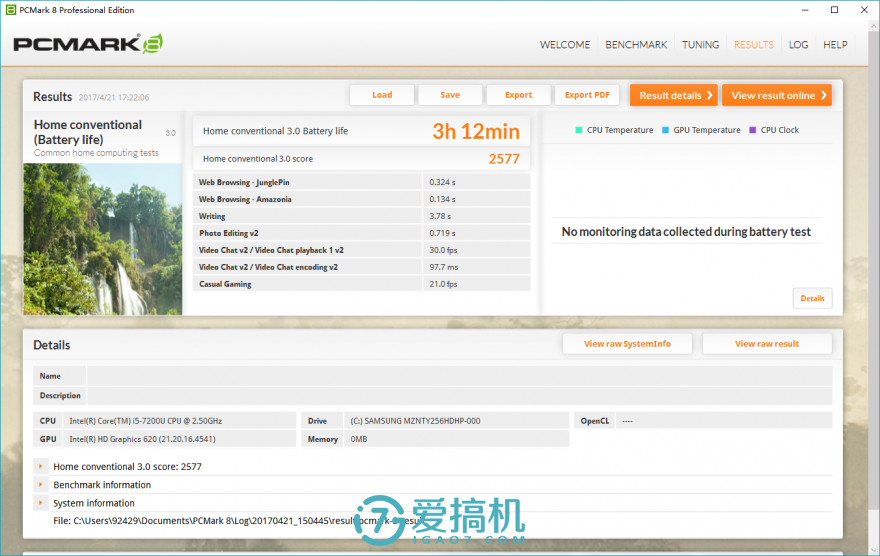Click the Intel Core i5-7200U CPU value

(x=145, y=421)
